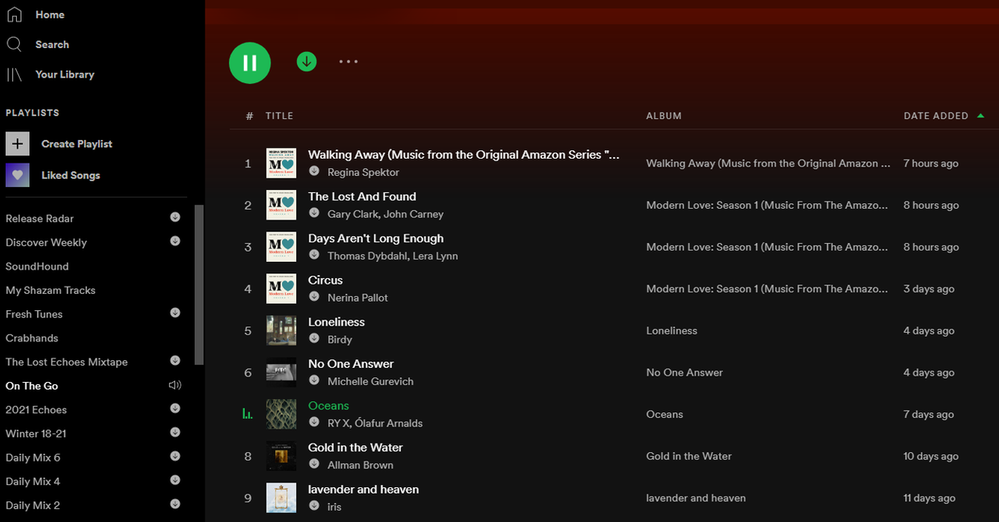The height and width of the screenshot is (522, 999).
Task: Click downloaded indicator beside Gary Clark, John Carney
Action: click(x=314, y=213)
